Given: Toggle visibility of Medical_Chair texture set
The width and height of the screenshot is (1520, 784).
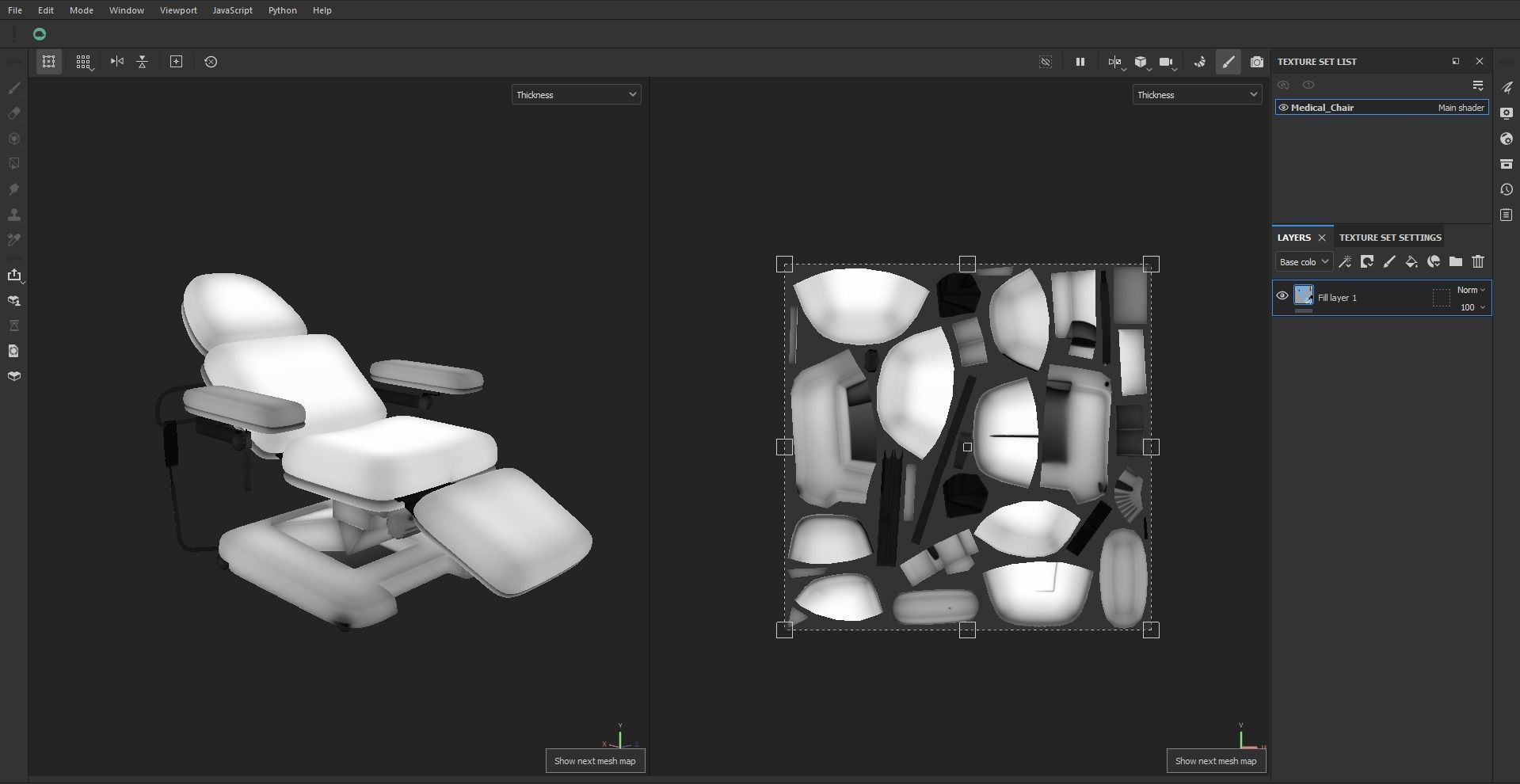Looking at the screenshot, I should coord(1283,108).
